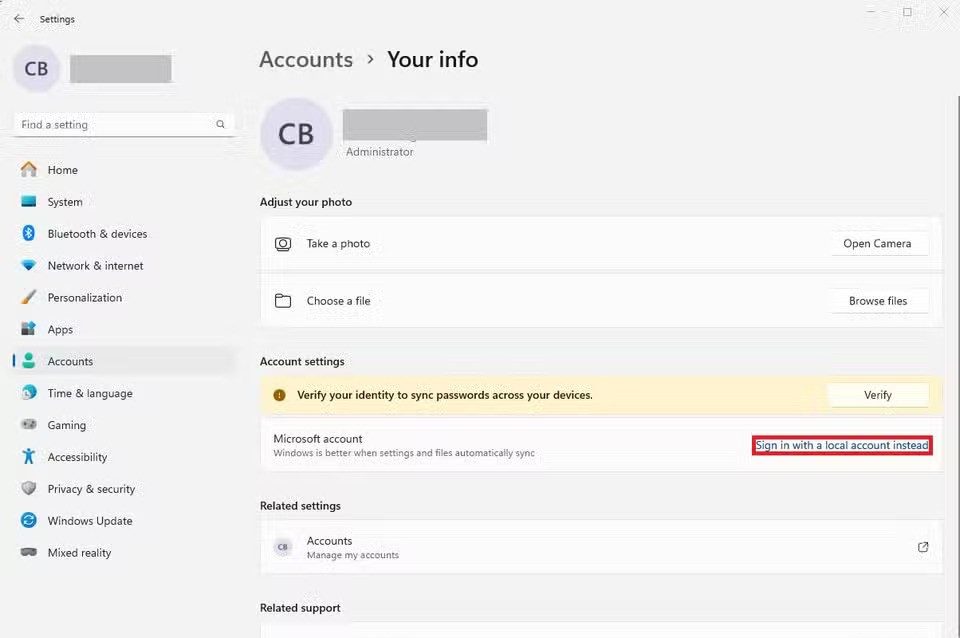Click the search magnifier icon
The width and height of the screenshot is (960, 638).
coord(221,125)
